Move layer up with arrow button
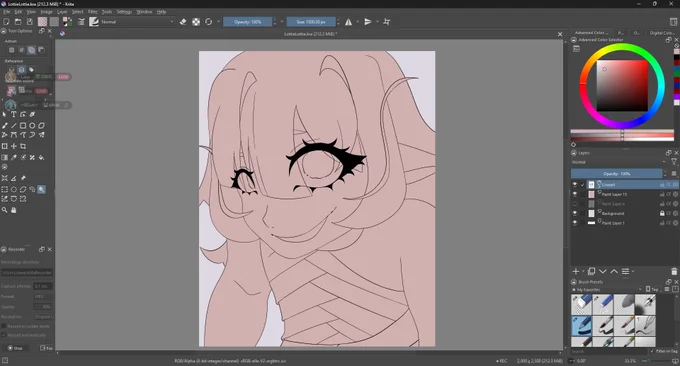The width and height of the screenshot is (680, 366). pos(614,271)
